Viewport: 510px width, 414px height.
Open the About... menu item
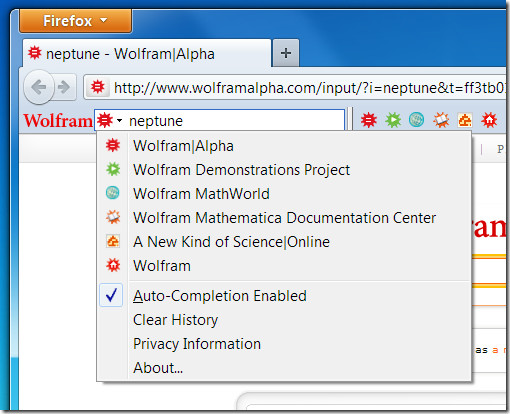pyautogui.click(x=284, y=368)
